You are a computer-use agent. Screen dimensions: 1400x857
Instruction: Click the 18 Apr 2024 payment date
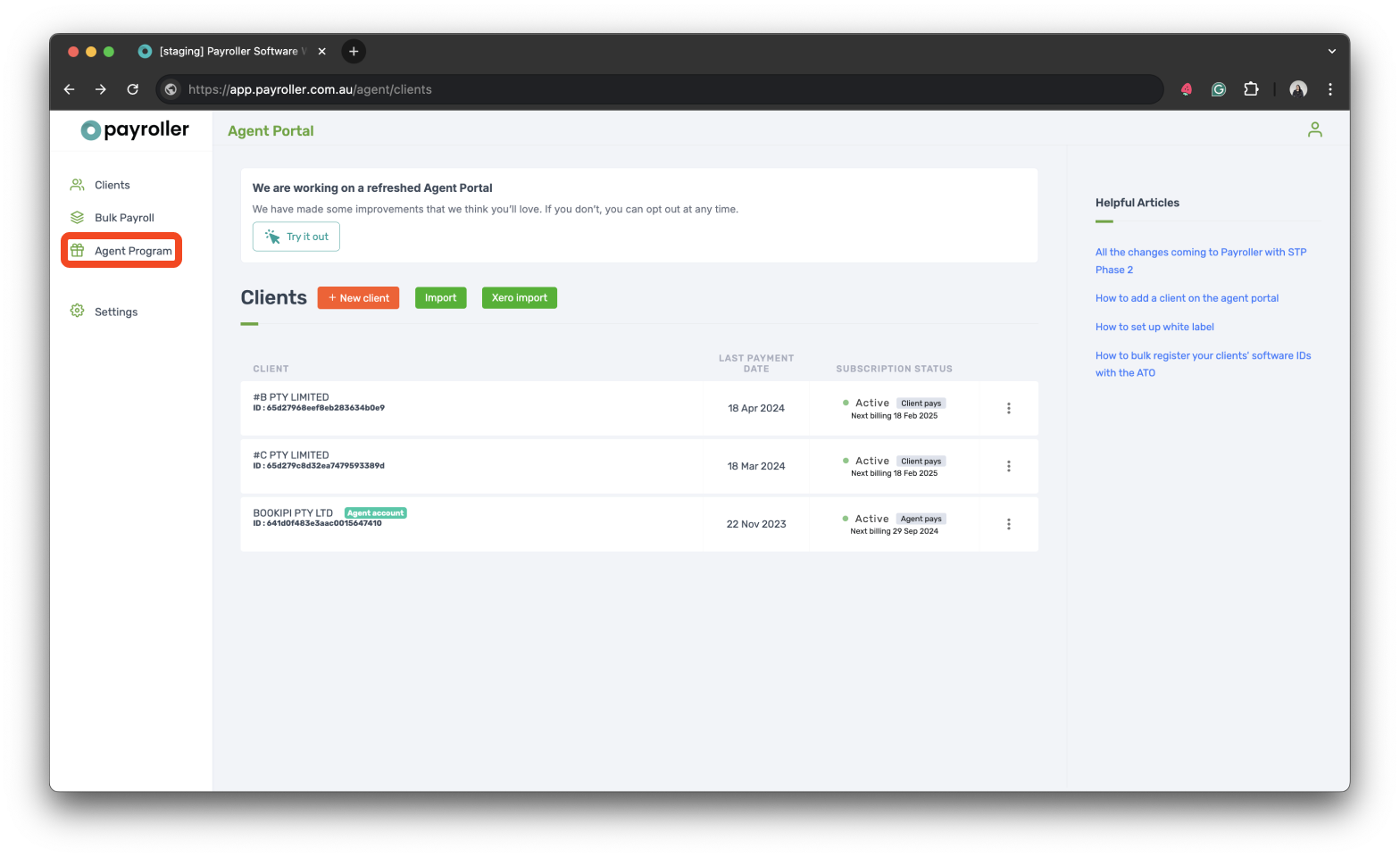[x=756, y=408]
